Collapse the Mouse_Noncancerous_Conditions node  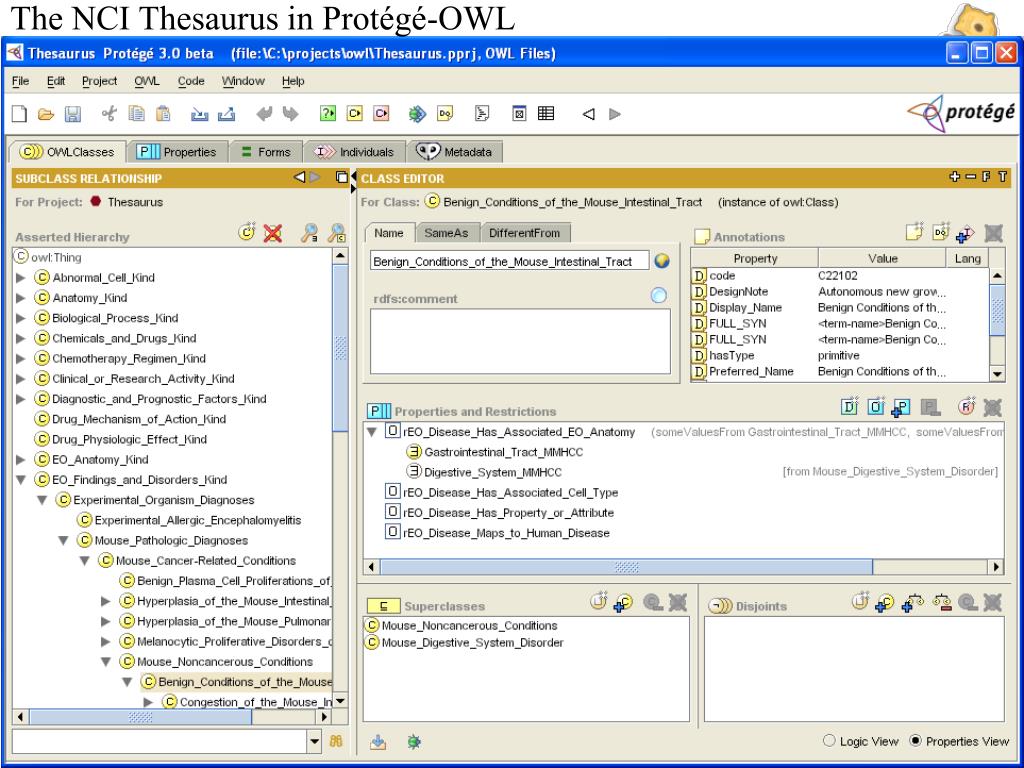pyautogui.click(x=106, y=662)
